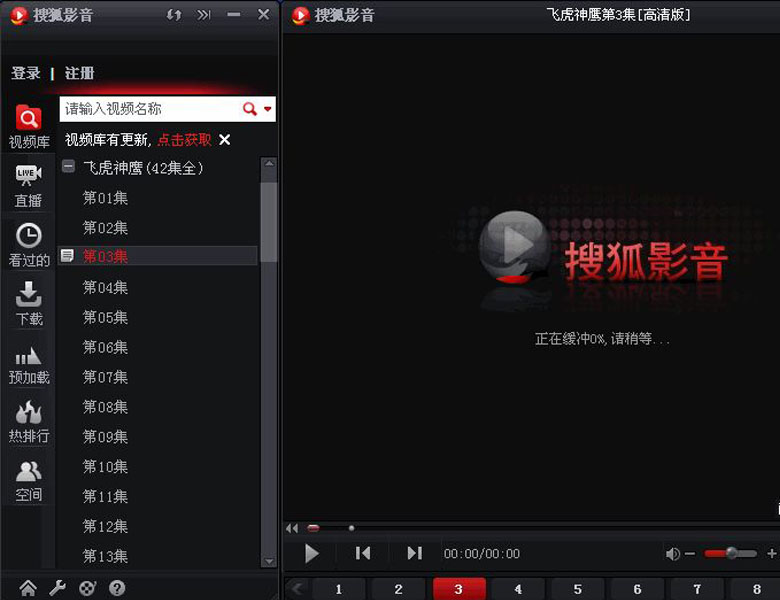Switch to episode tab 8
The image size is (780, 600).
[x=756, y=589]
